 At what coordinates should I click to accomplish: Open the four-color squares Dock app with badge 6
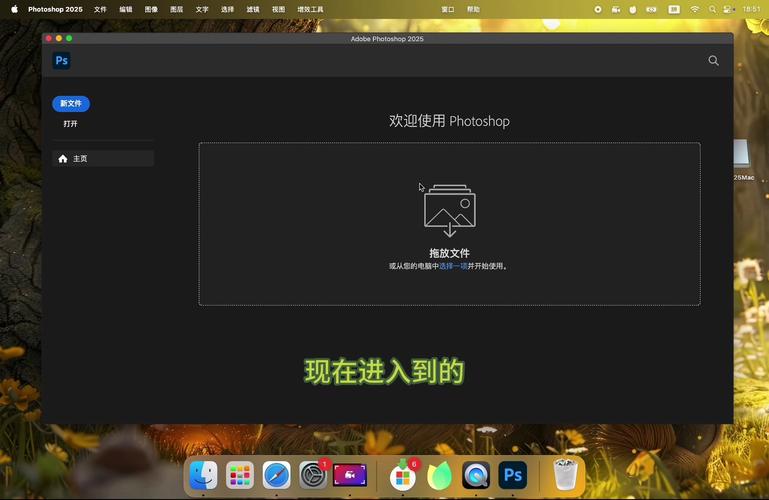tap(403, 475)
